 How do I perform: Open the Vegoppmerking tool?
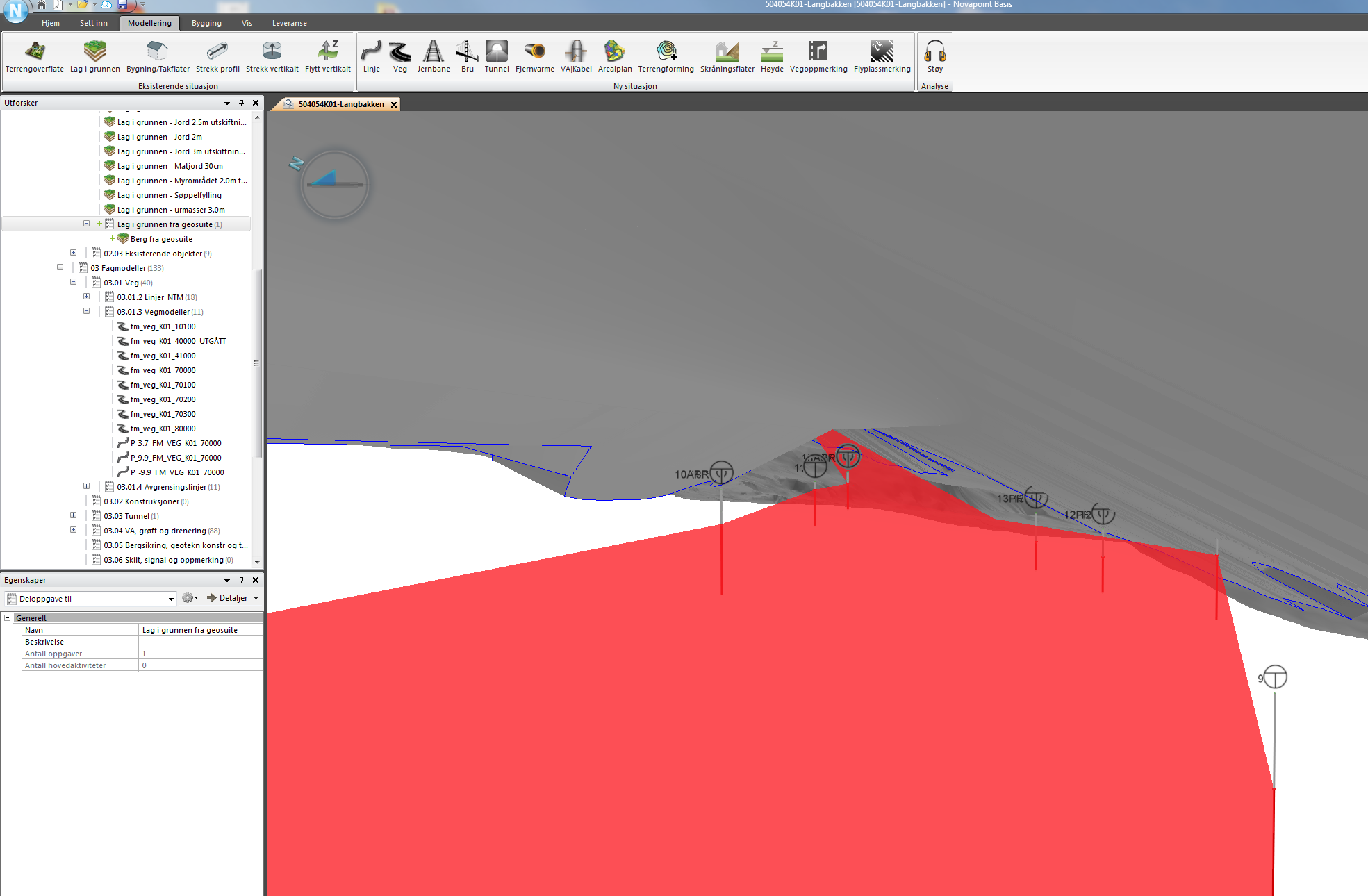[818, 57]
